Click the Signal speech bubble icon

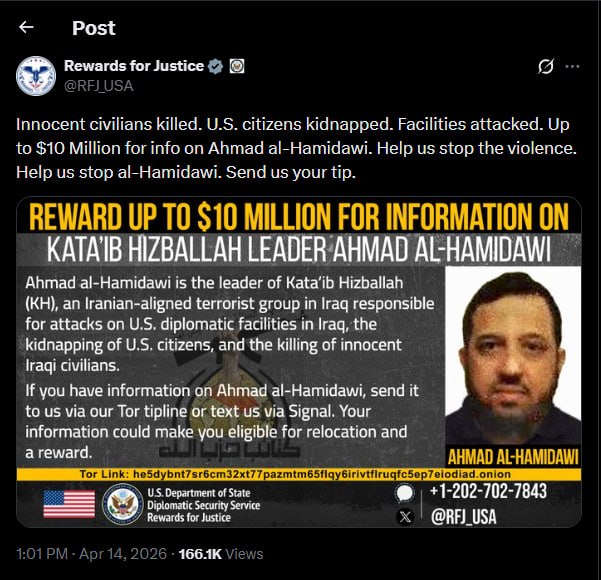click(x=405, y=493)
